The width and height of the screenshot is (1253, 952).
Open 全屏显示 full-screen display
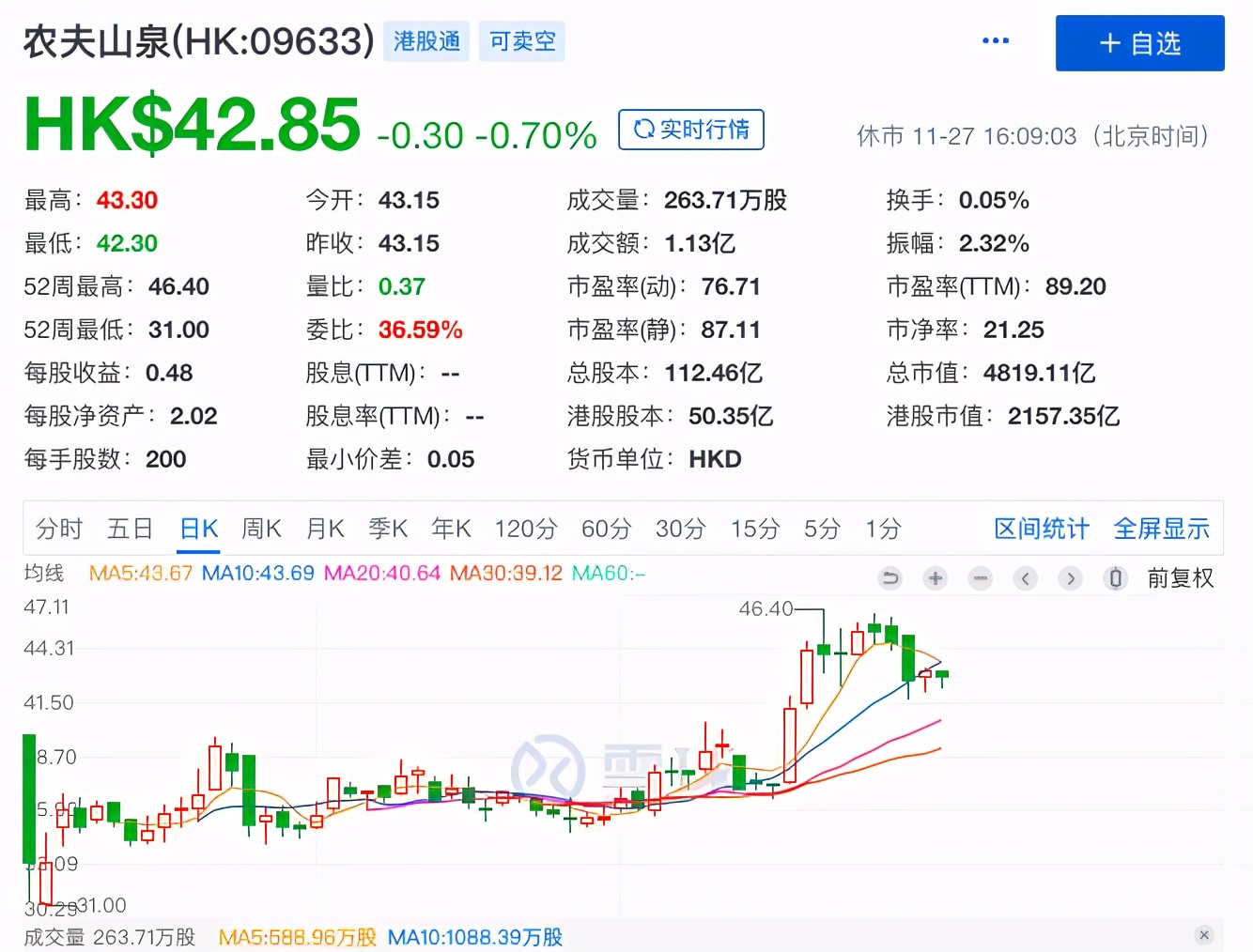click(1162, 529)
